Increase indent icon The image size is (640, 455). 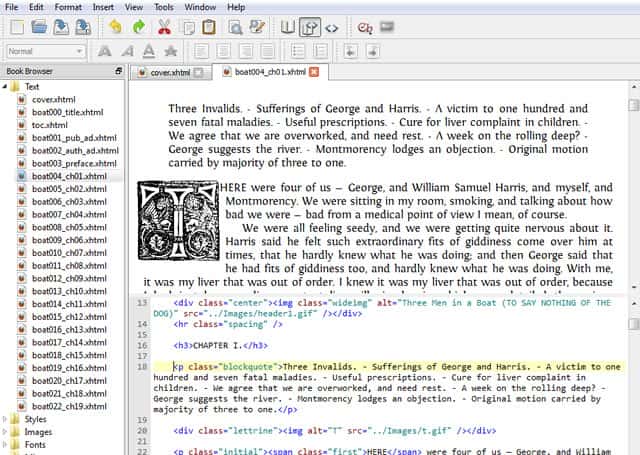click(x=373, y=51)
